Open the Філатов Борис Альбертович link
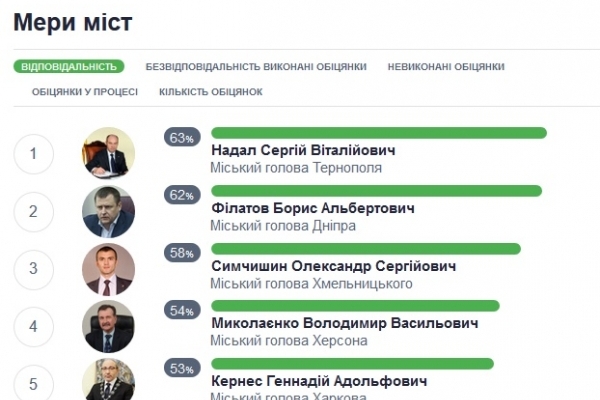Screen dimensions: 600x400 click(312, 208)
